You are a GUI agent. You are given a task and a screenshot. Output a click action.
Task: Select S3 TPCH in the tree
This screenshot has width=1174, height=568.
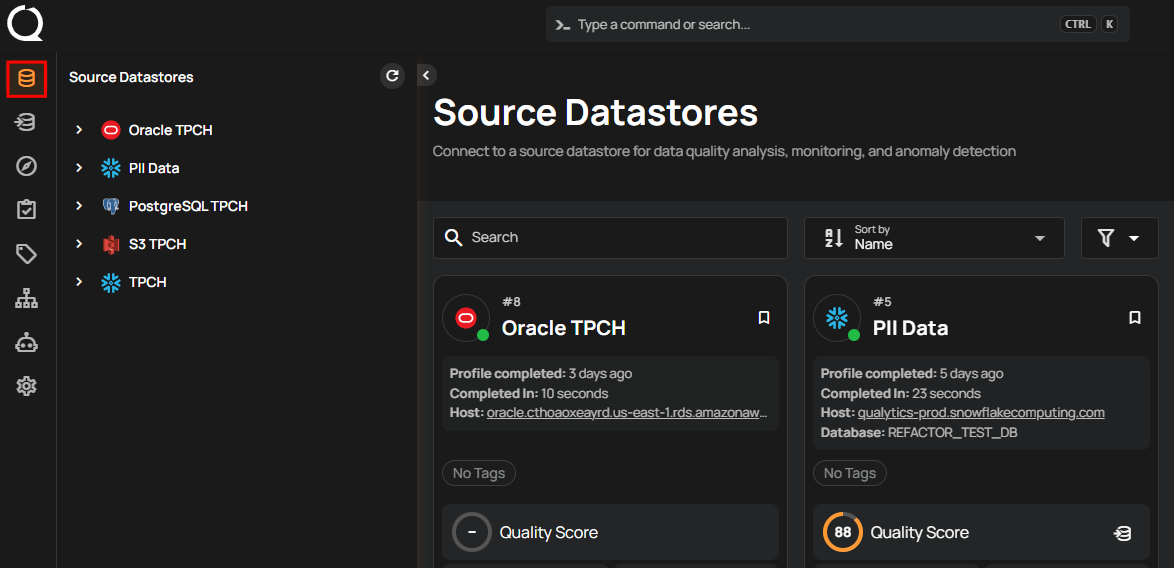pyautogui.click(x=157, y=244)
